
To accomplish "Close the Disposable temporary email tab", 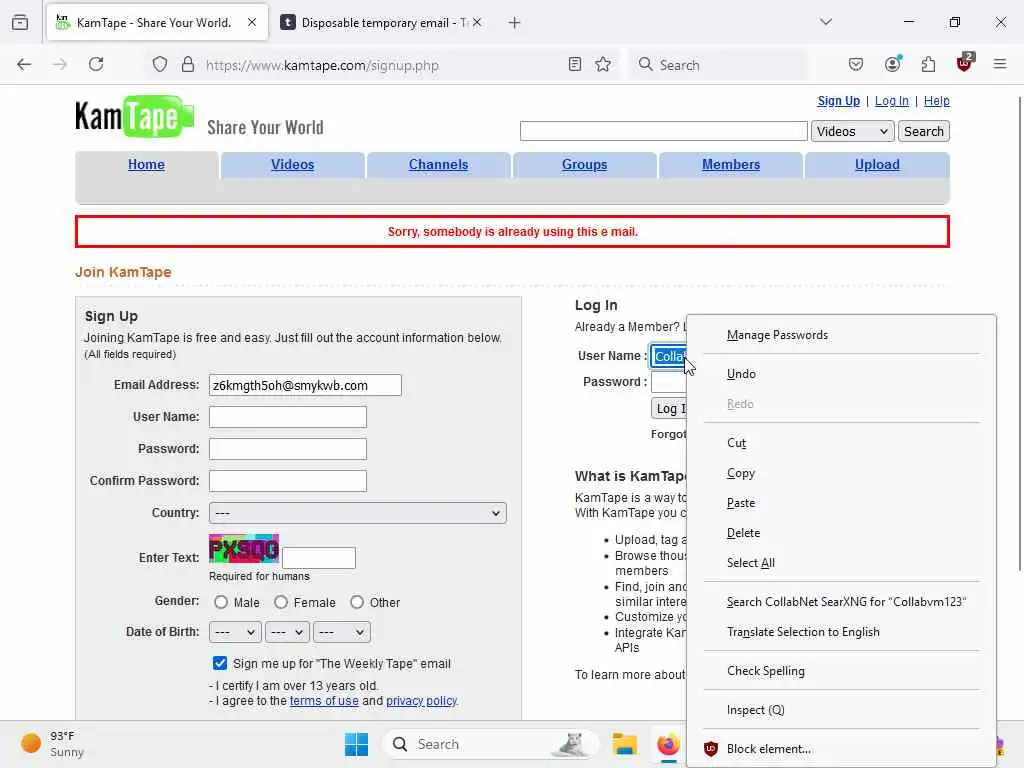I will point(477,22).
